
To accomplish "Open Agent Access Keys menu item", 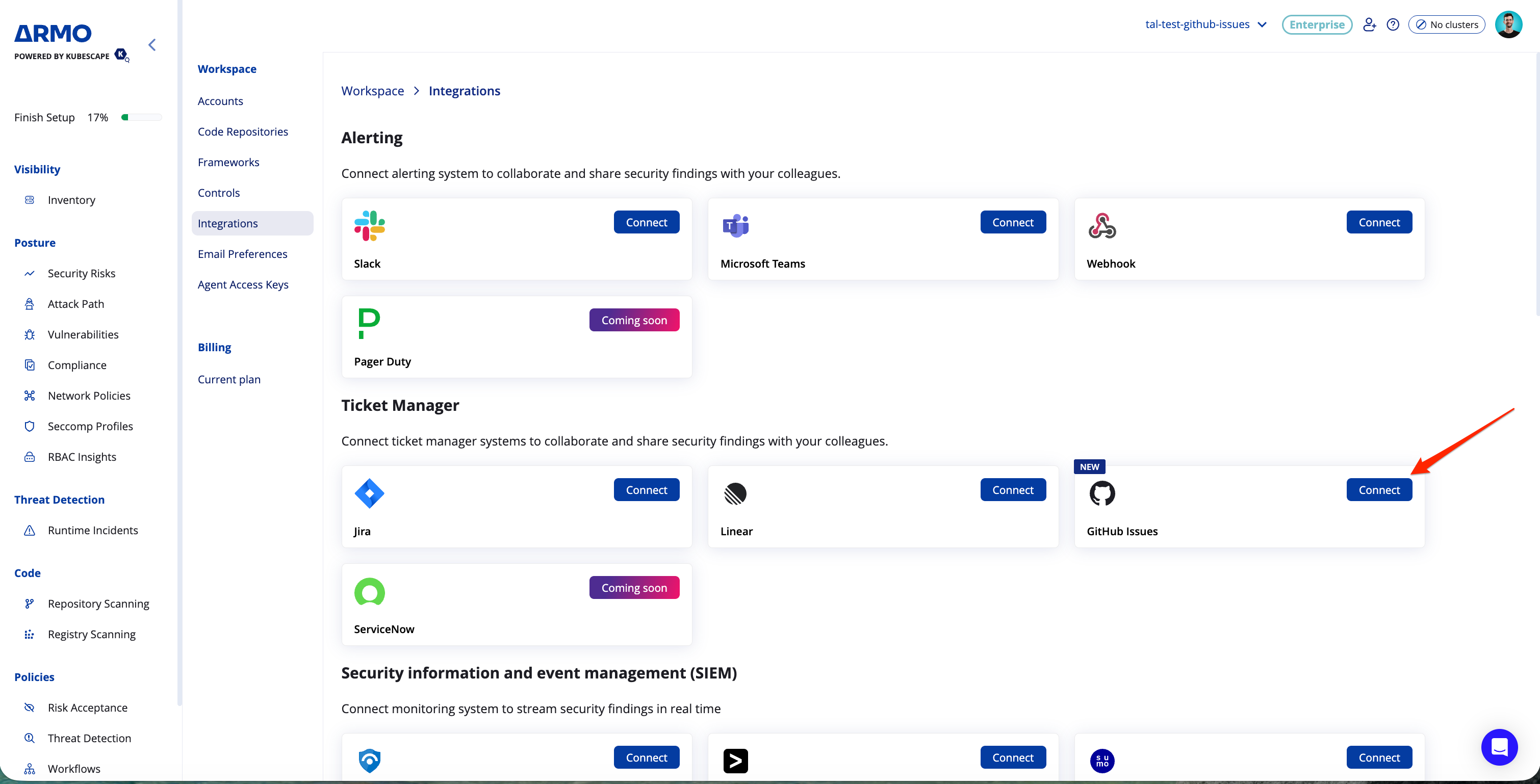I will [x=243, y=284].
